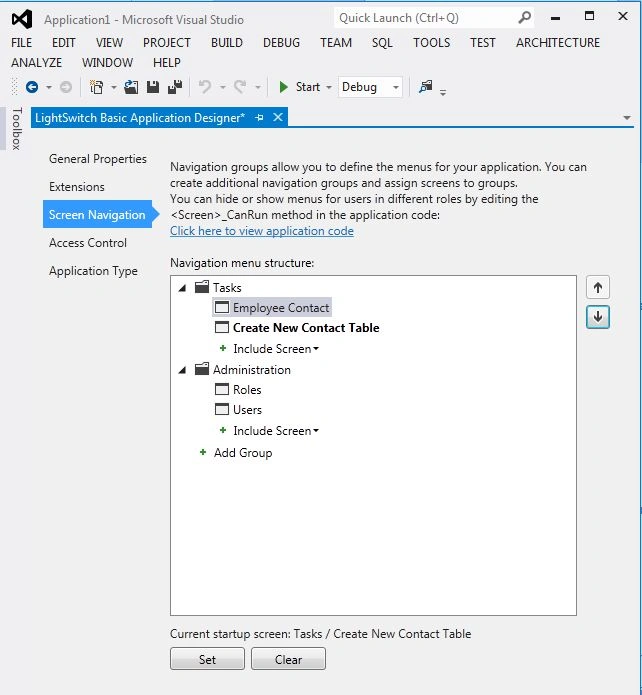Click the Roles screen icon
This screenshot has width=642, height=695.
222,389
